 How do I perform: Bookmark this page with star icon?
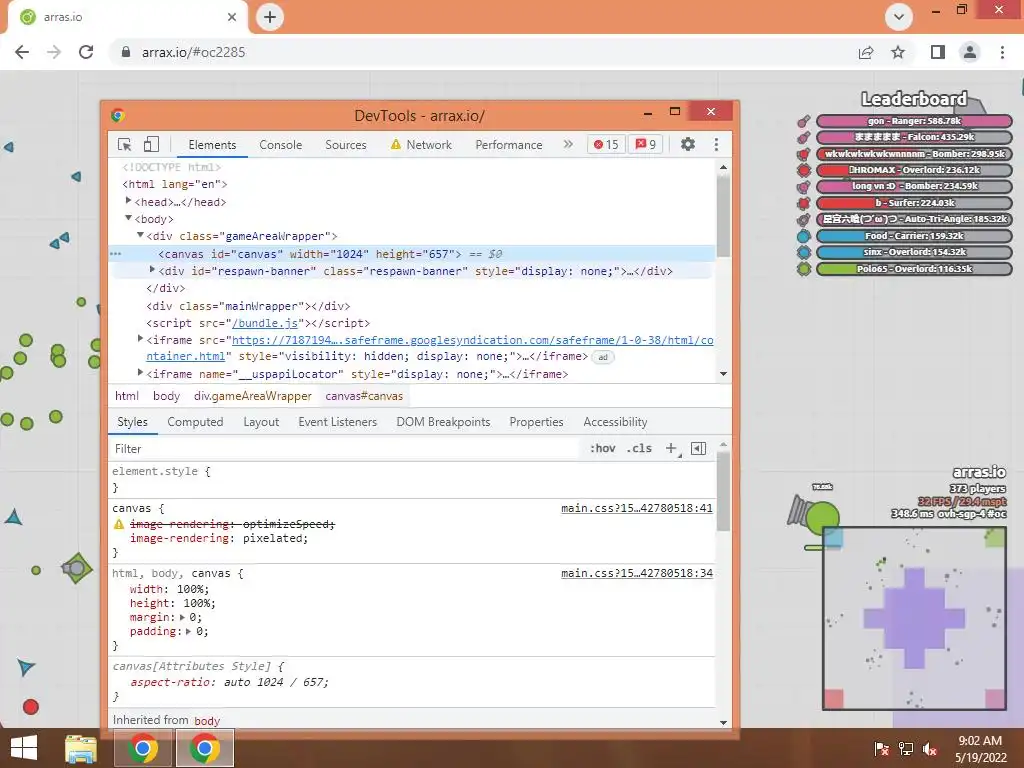898,52
